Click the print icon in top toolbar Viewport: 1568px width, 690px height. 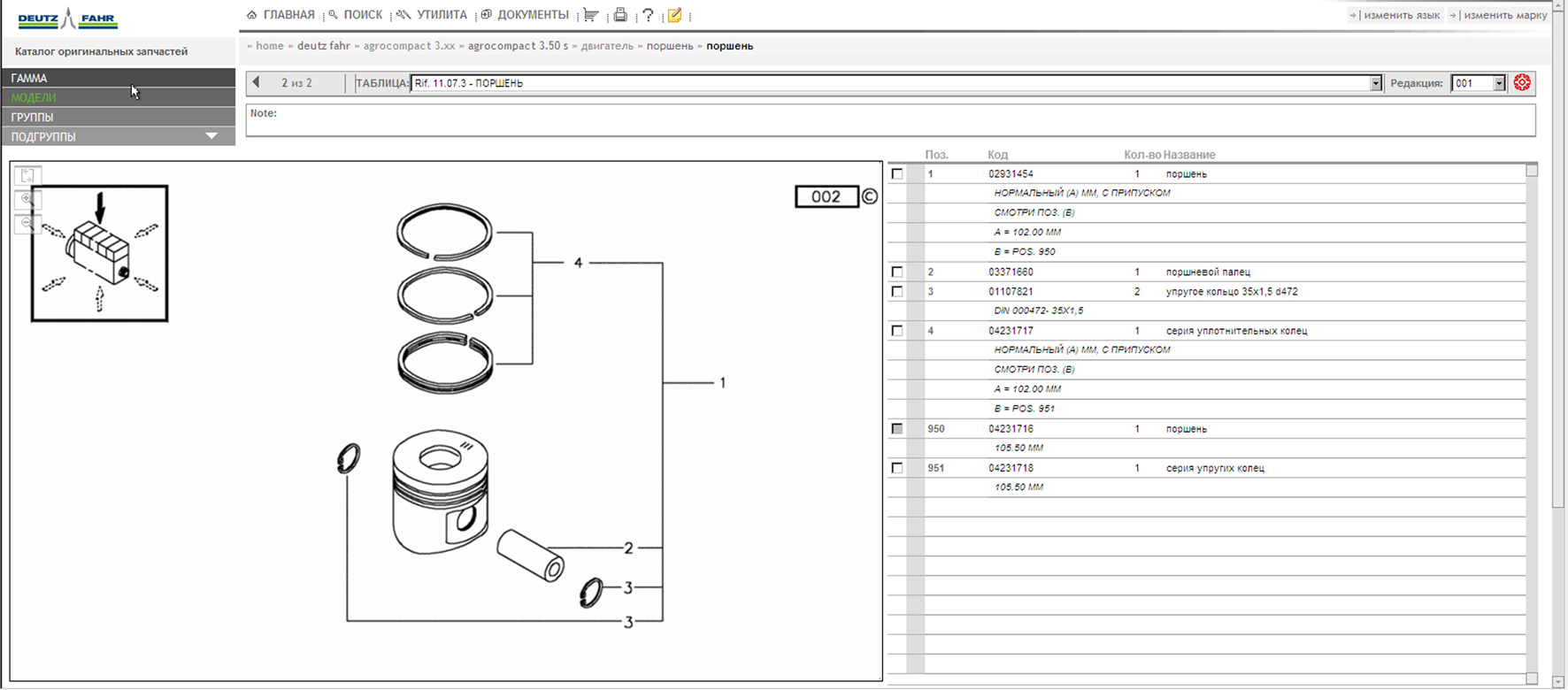(x=620, y=15)
